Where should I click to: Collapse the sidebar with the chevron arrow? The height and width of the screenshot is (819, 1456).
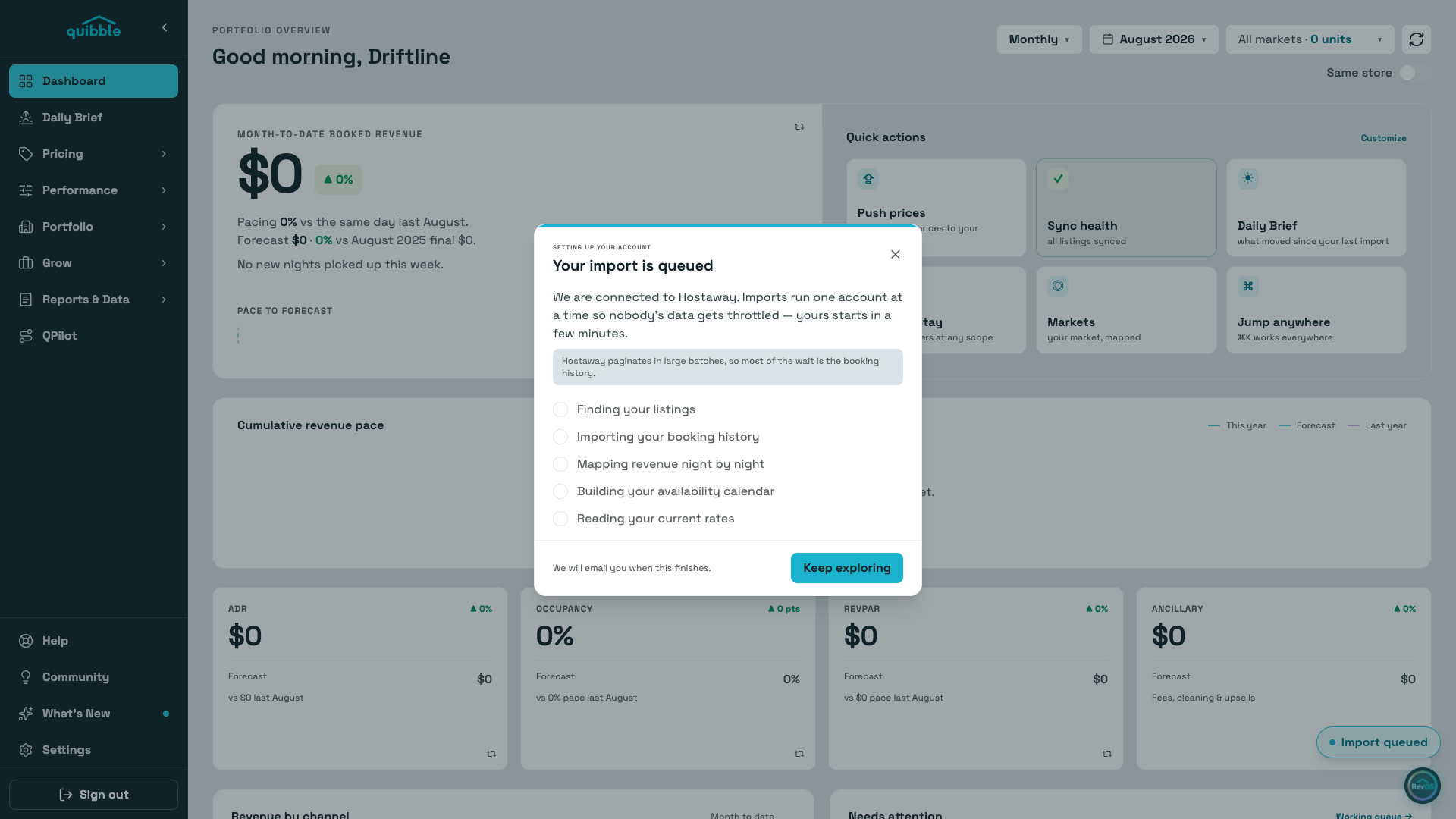[165, 27]
